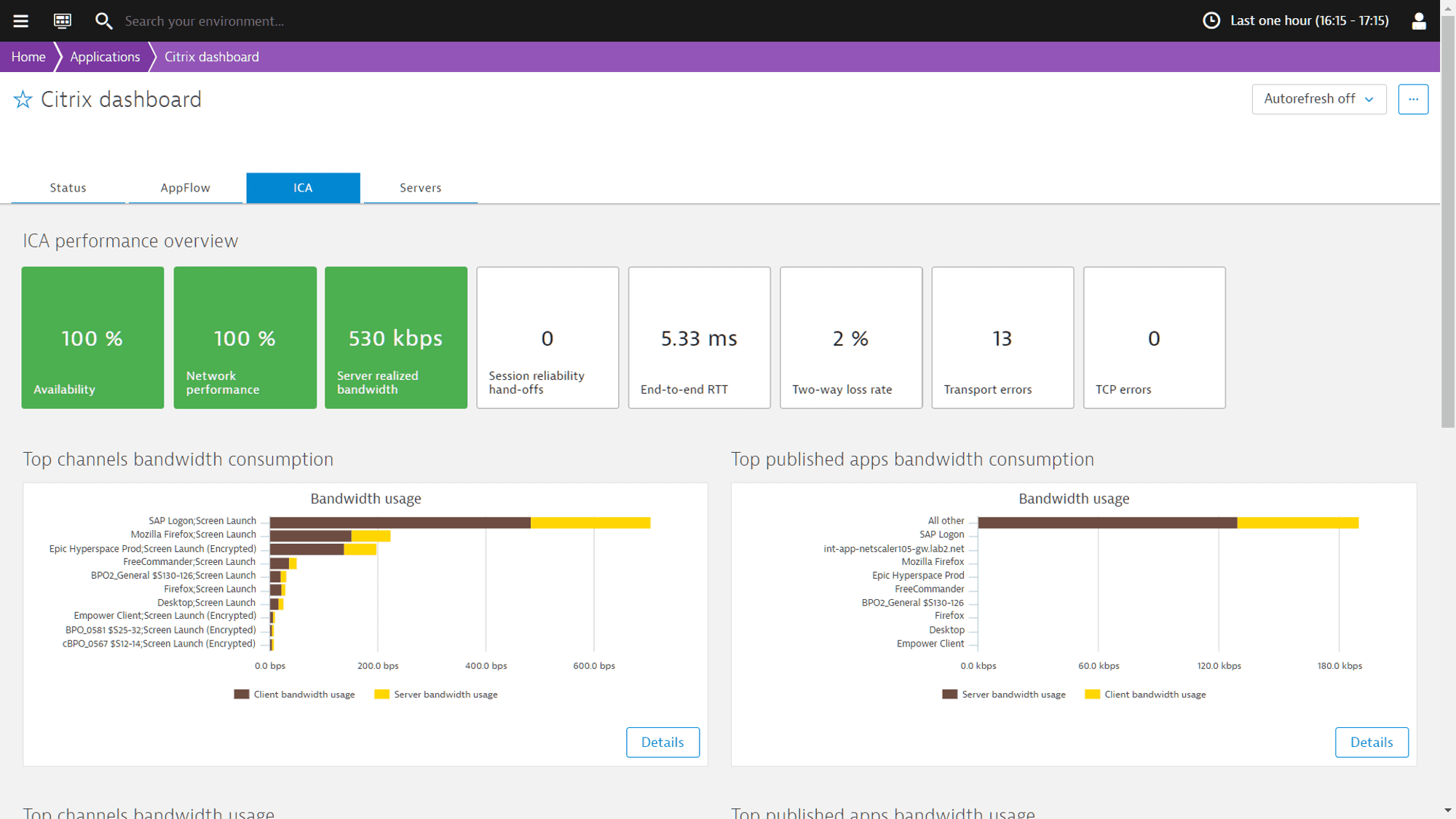
Task: Click the three-dot options menu button
Action: pos(1414,98)
